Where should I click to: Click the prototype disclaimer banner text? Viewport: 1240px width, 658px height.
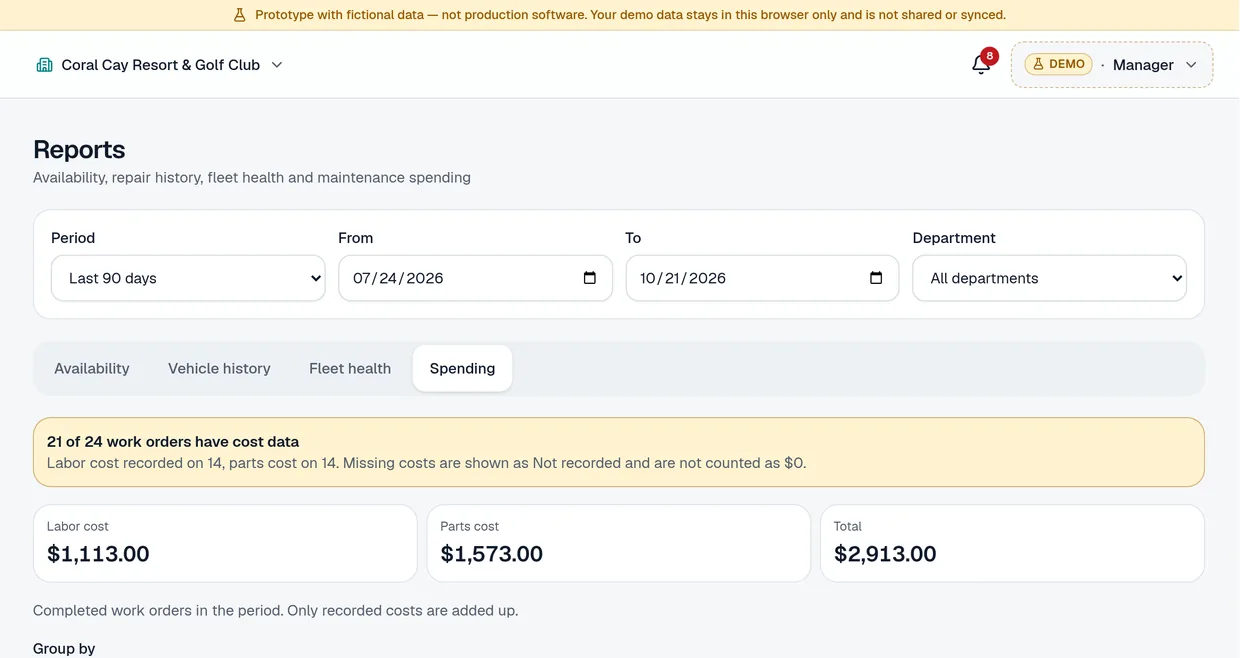pyautogui.click(x=630, y=15)
